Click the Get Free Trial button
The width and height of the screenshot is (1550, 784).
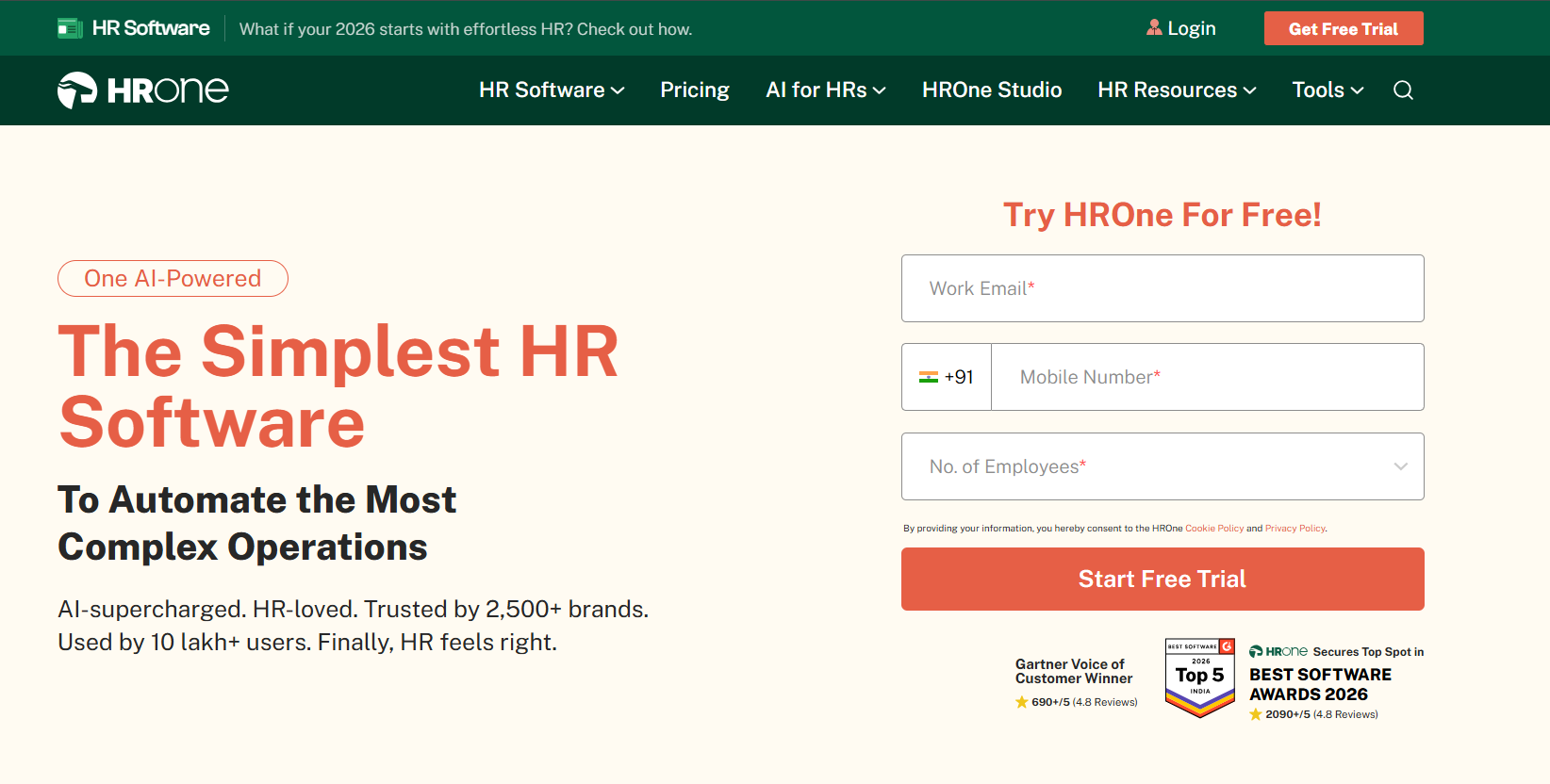tap(1344, 28)
